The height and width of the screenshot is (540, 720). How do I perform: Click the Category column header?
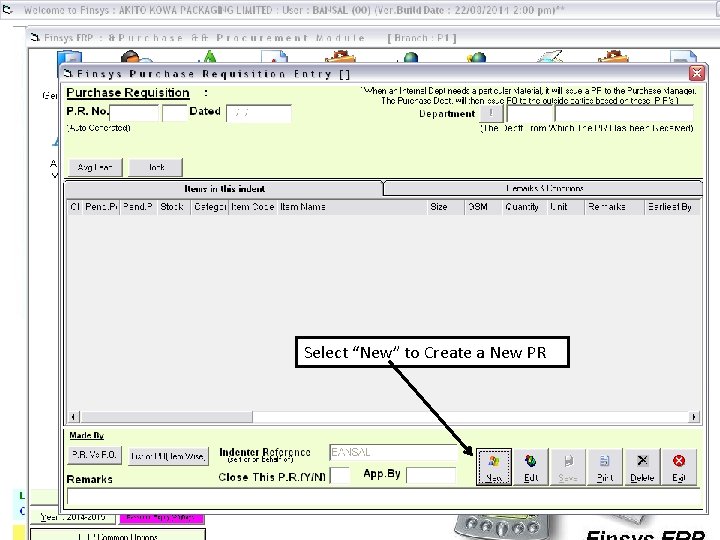click(x=209, y=207)
